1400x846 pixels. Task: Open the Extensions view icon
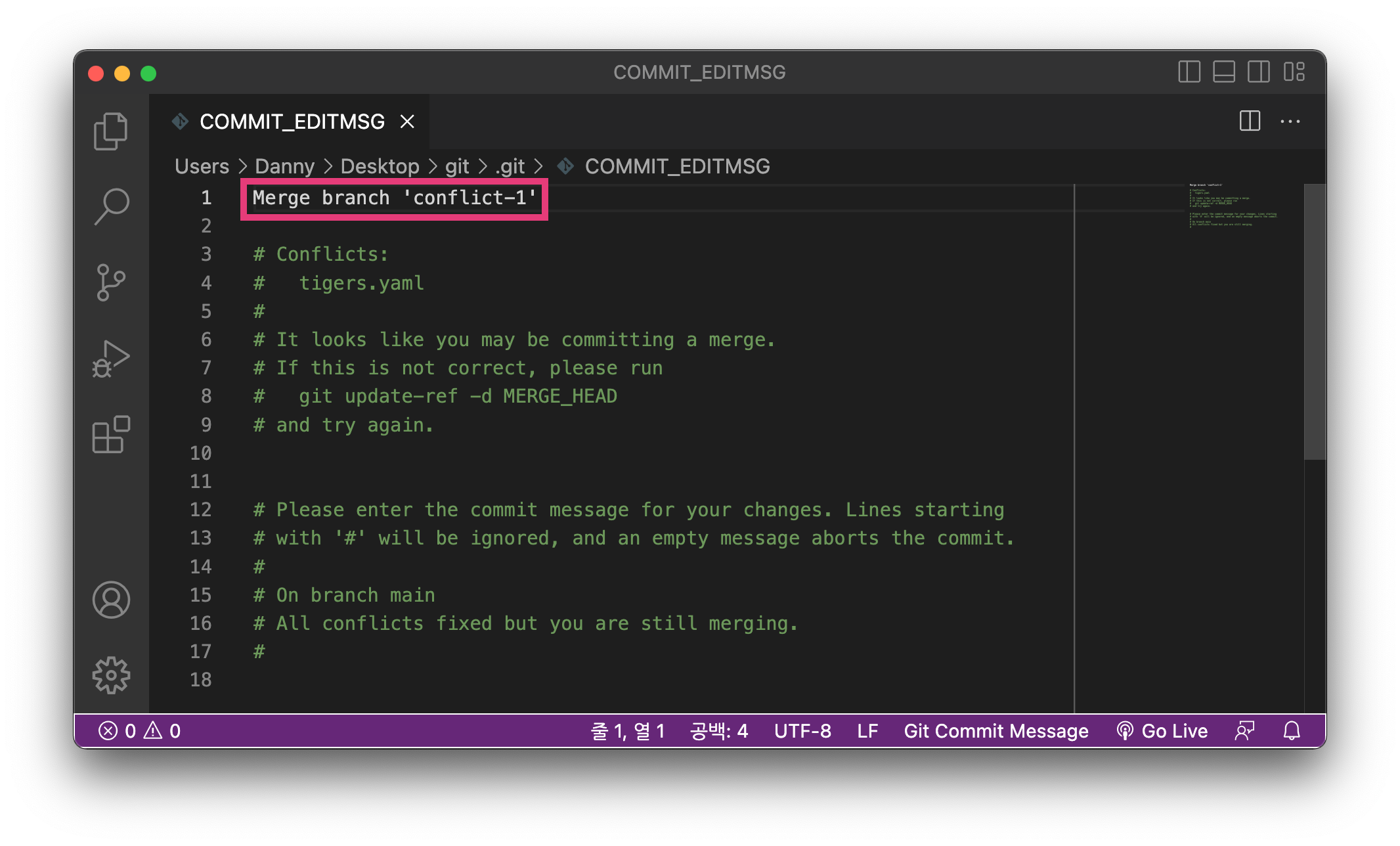click(111, 434)
